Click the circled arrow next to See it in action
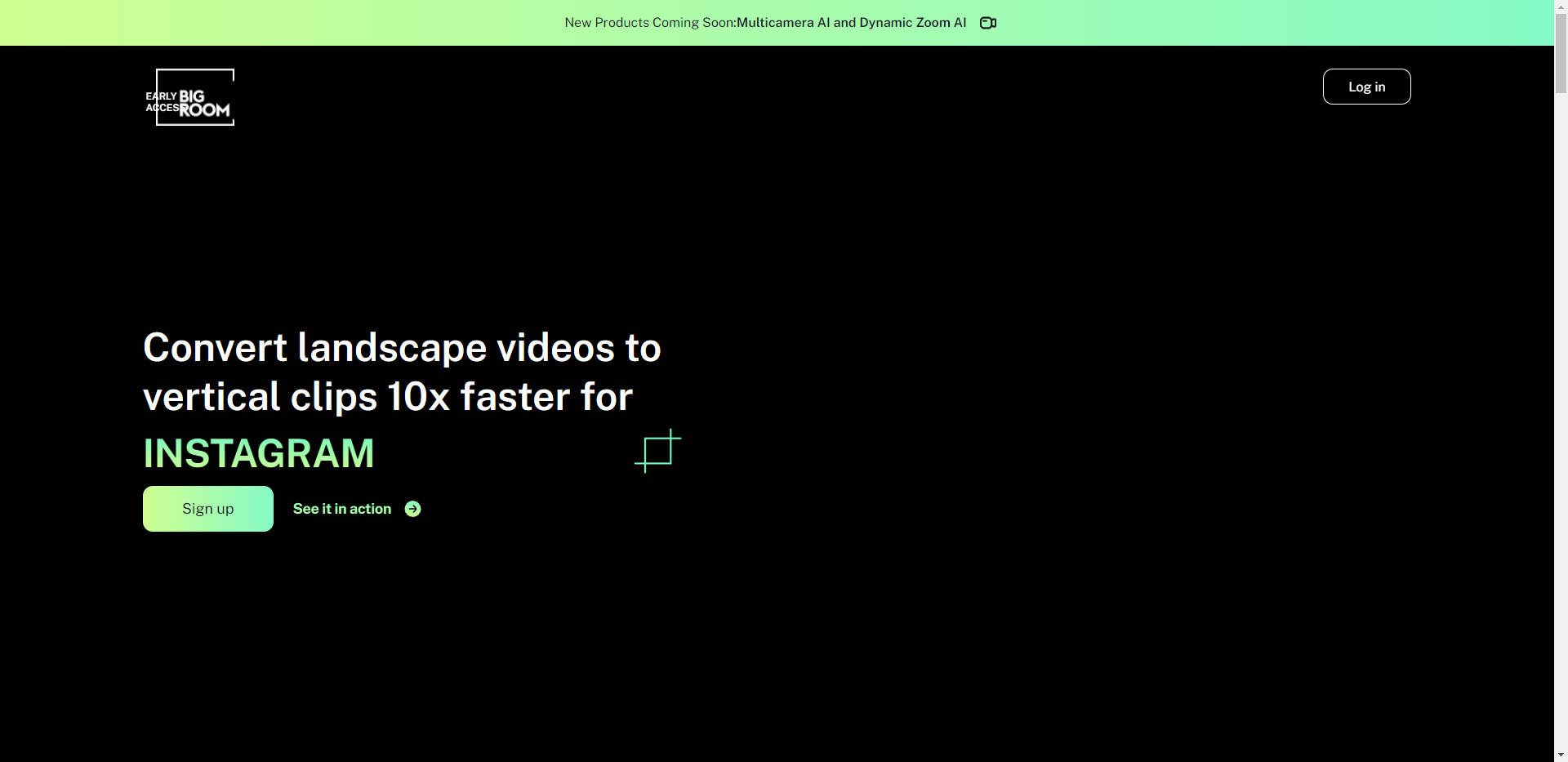This screenshot has height=762, width=1568. click(x=413, y=509)
